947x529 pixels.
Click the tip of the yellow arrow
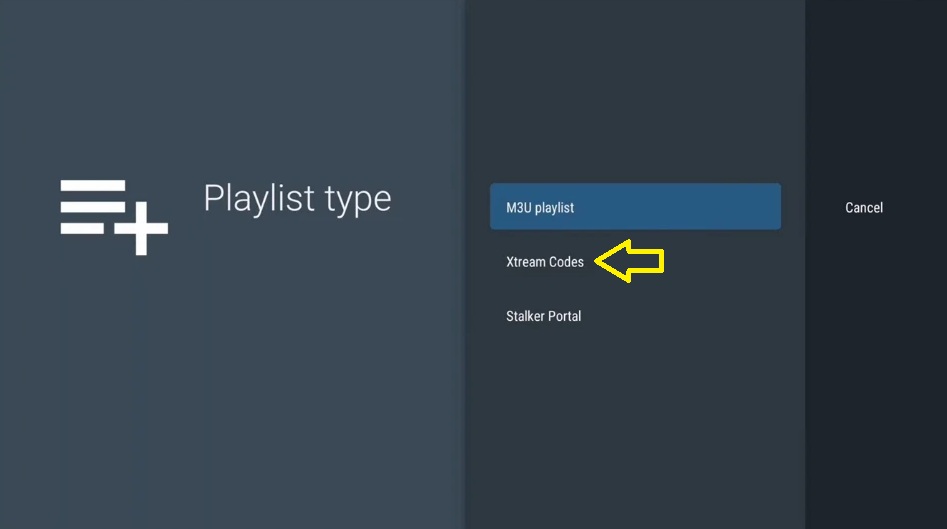pyautogui.click(x=599, y=261)
